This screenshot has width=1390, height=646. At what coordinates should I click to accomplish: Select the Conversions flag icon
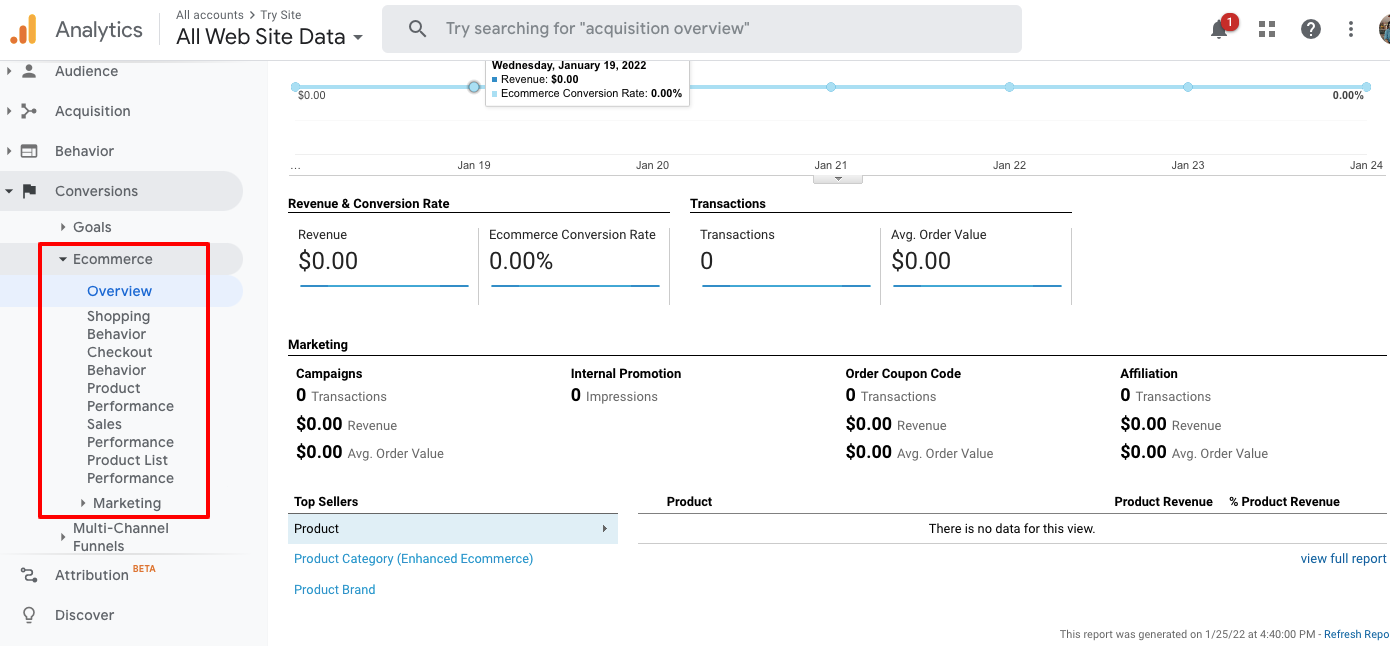point(29,191)
